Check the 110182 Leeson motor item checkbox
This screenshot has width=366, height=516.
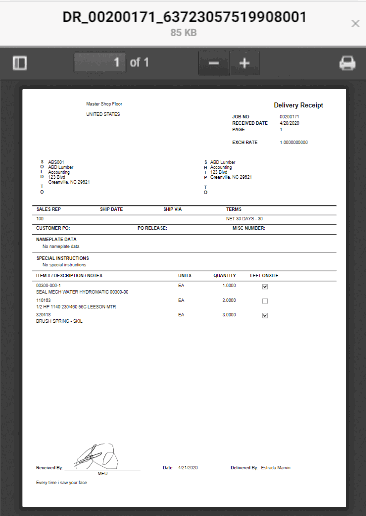coord(265,301)
